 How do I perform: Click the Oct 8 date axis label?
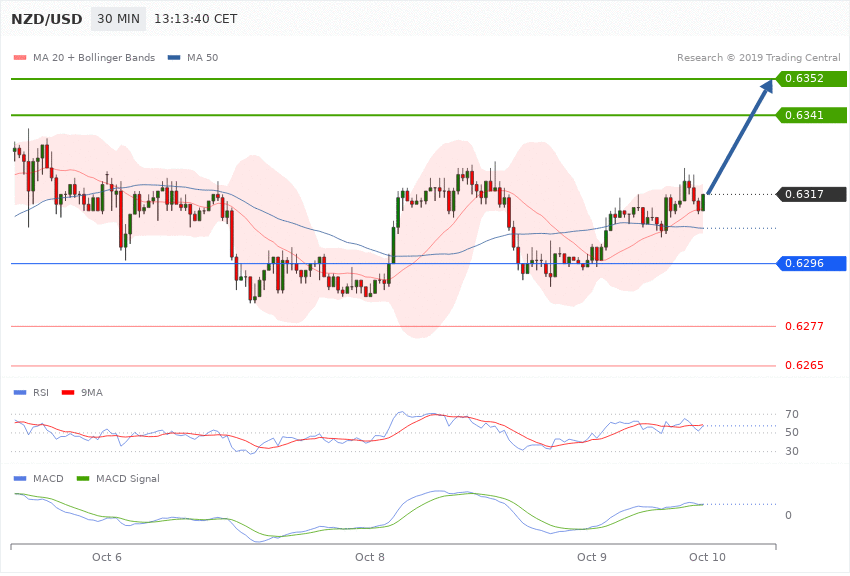click(370, 557)
